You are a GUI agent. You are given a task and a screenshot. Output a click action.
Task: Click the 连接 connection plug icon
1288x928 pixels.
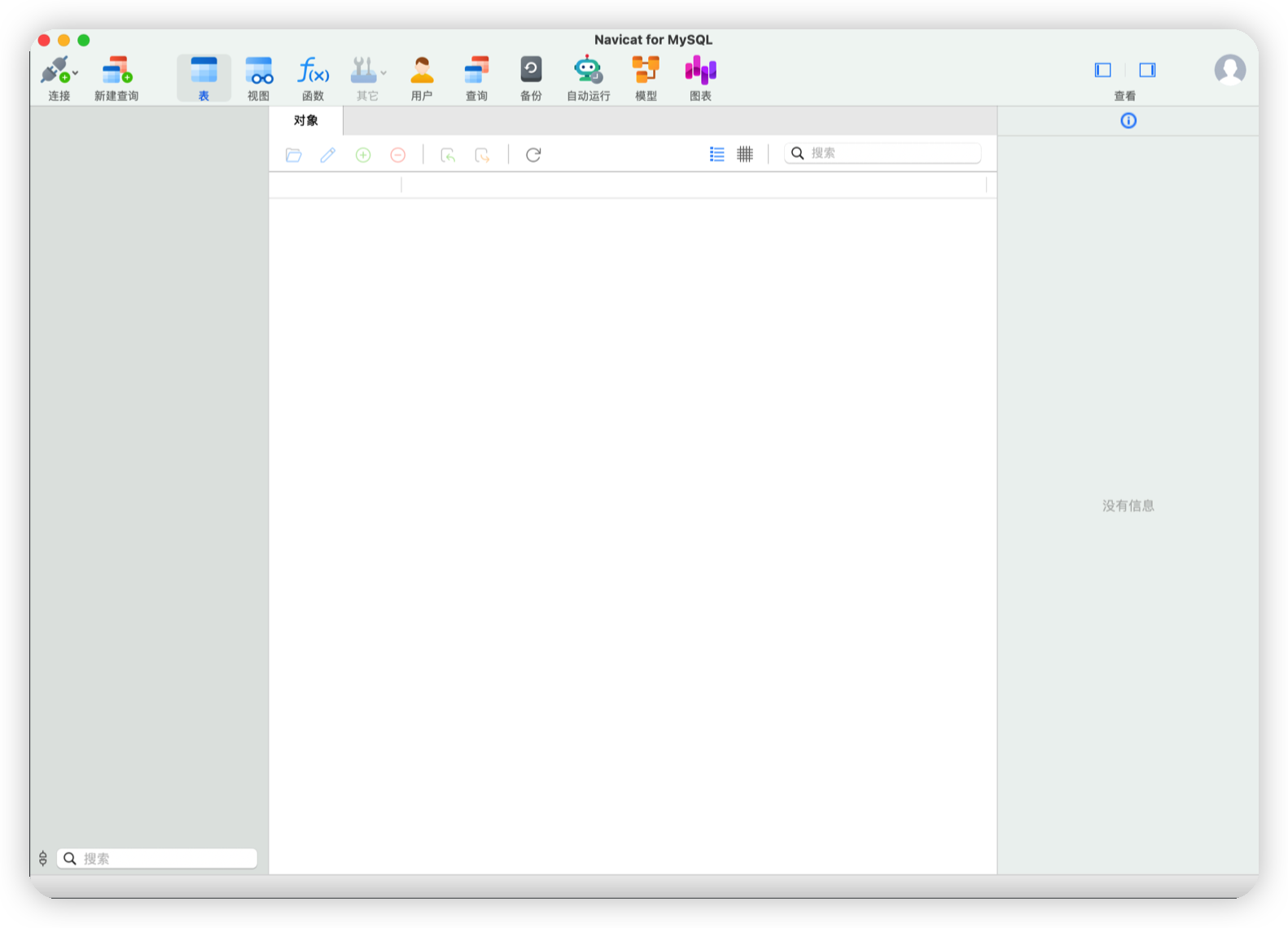[55, 70]
